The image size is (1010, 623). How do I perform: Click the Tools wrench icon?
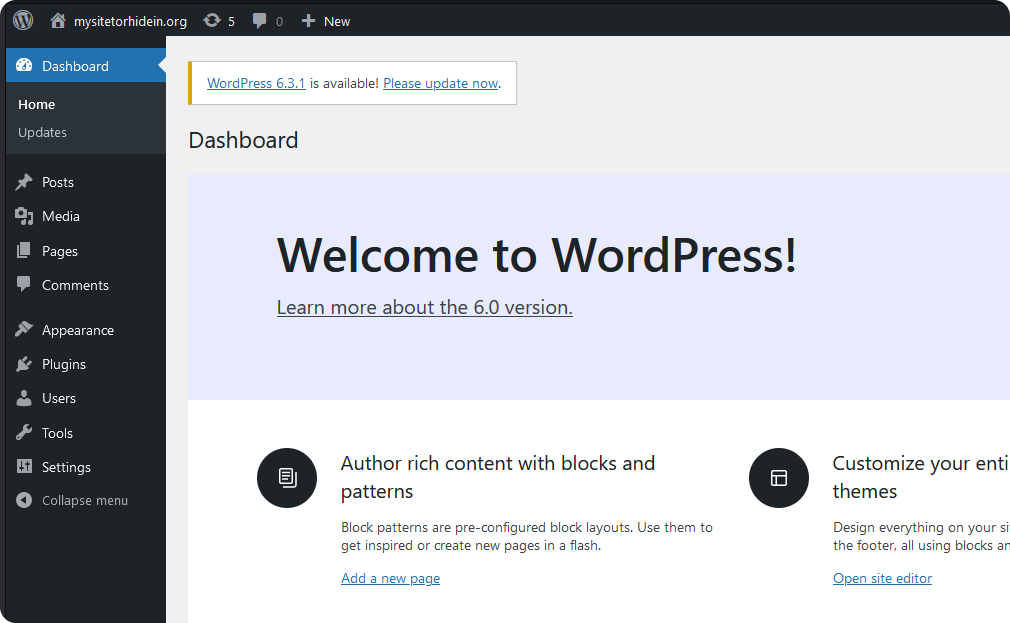[24, 433]
